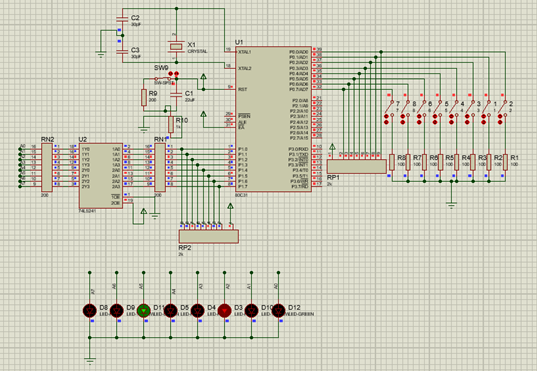Click the C1 capacitor
537x371 pixels.
(176, 94)
